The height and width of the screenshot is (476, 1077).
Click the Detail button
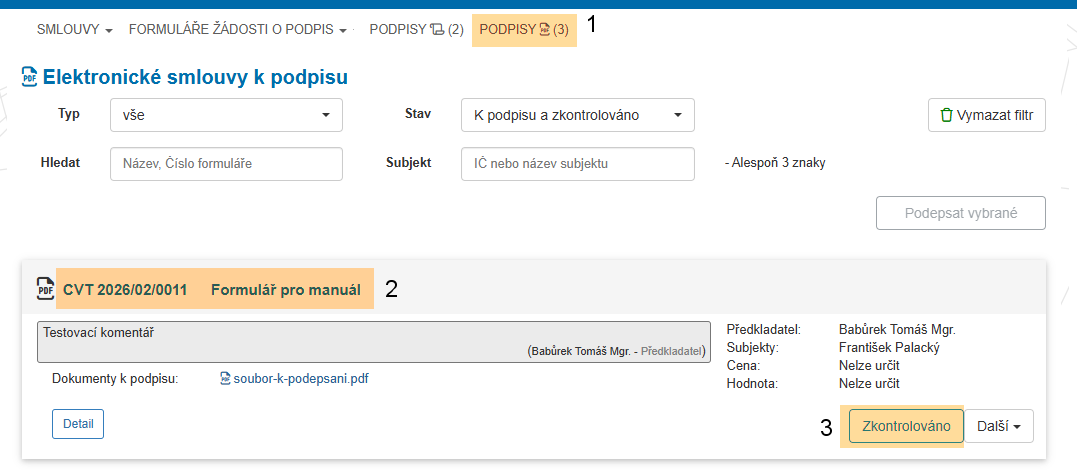click(x=78, y=424)
